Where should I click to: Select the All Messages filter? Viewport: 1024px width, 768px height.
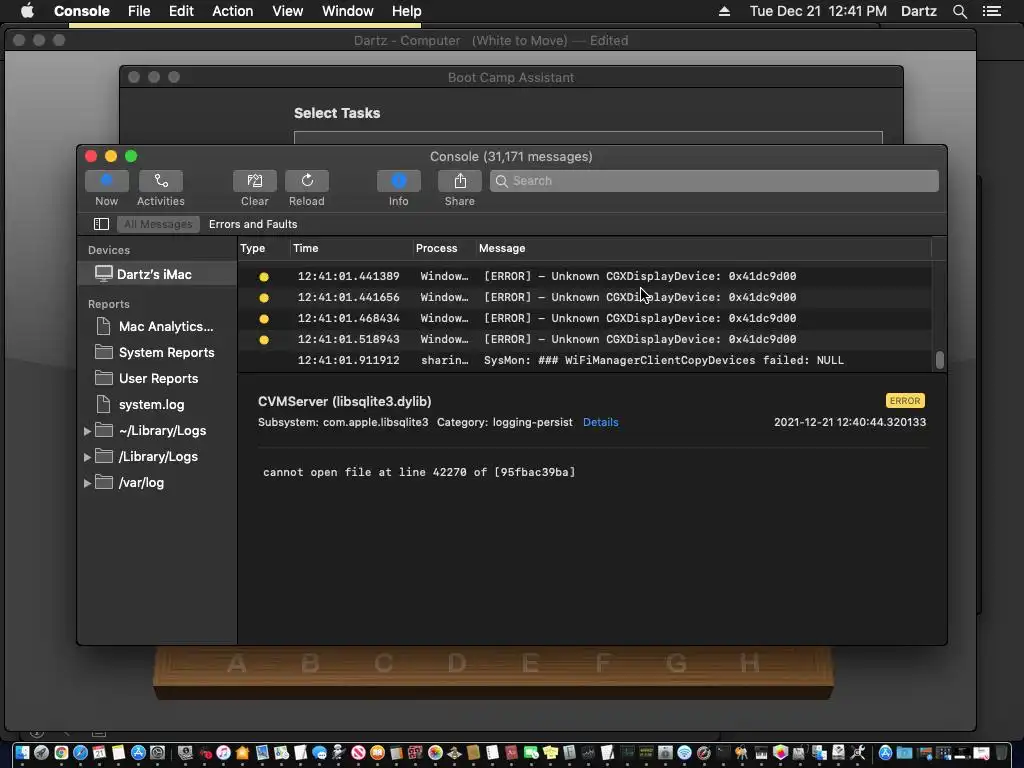click(x=158, y=224)
